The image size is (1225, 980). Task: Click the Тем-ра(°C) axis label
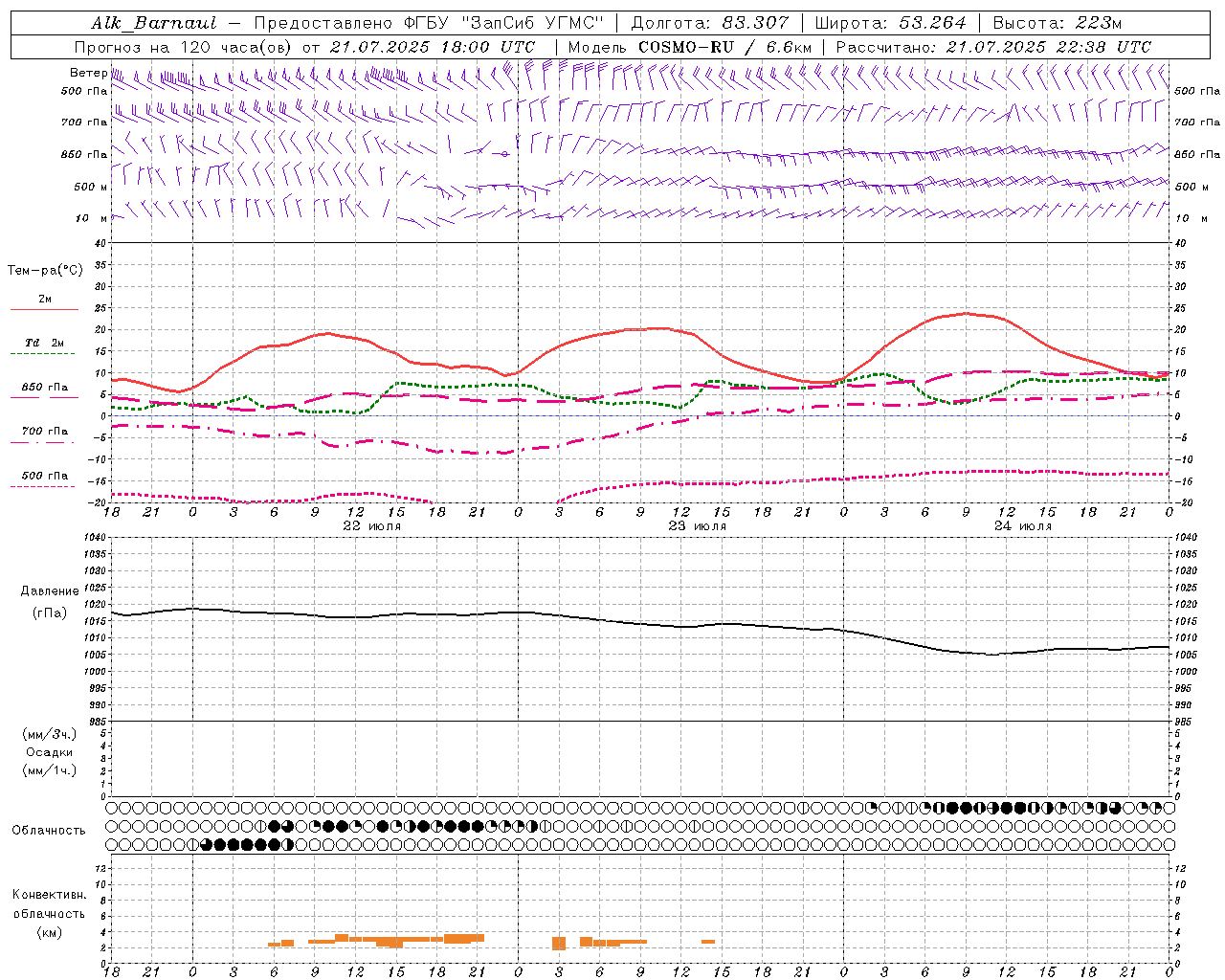(x=45, y=271)
